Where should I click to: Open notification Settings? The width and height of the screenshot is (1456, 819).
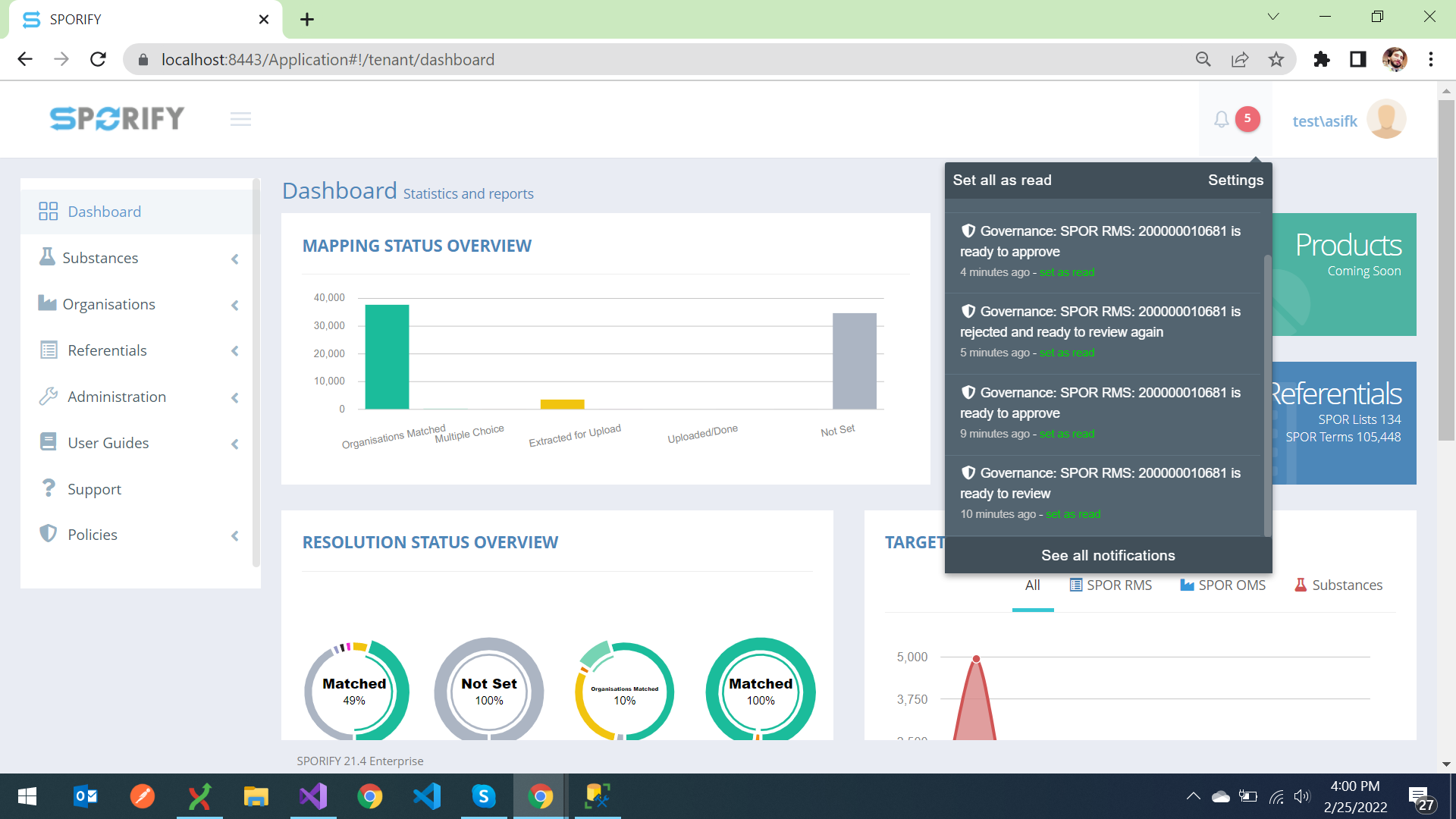click(1235, 180)
